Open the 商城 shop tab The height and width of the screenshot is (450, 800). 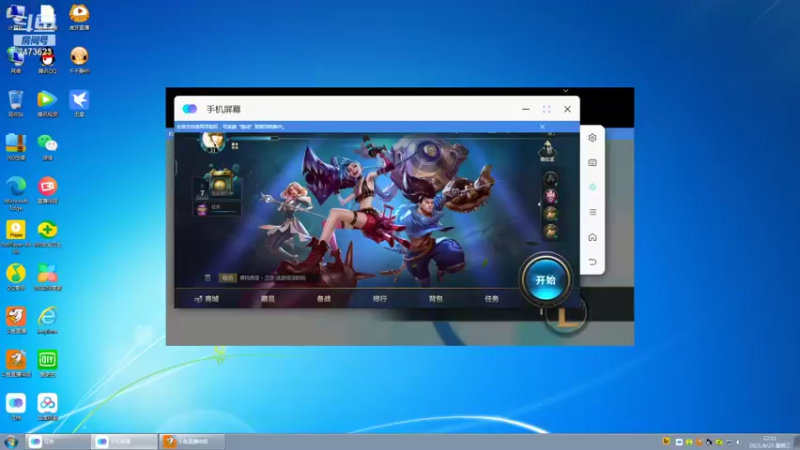207,299
